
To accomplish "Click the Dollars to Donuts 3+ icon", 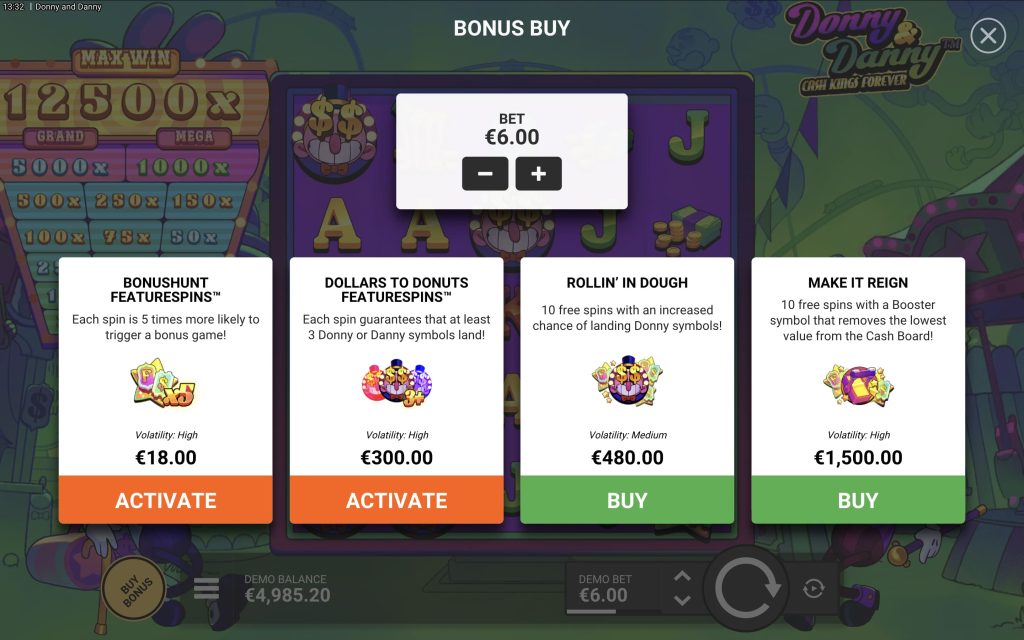I will (396, 383).
